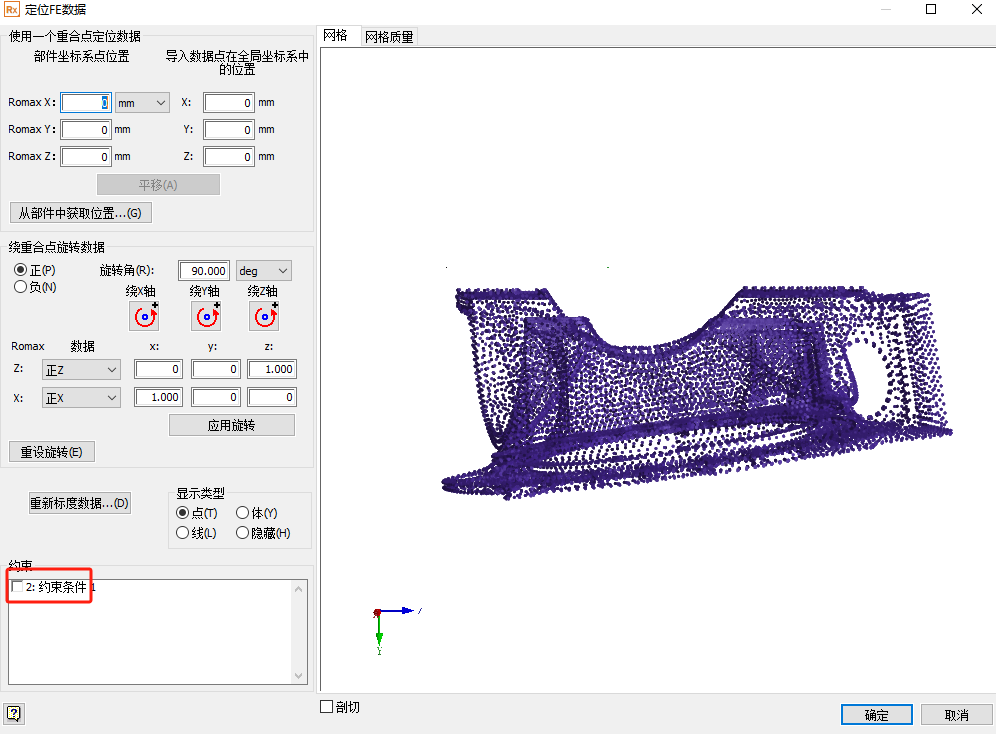Image resolution: width=996 pixels, height=734 pixels.
Task: Select the 负(N) negative radio button
Action: pyautogui.click(x=20, y=287)
